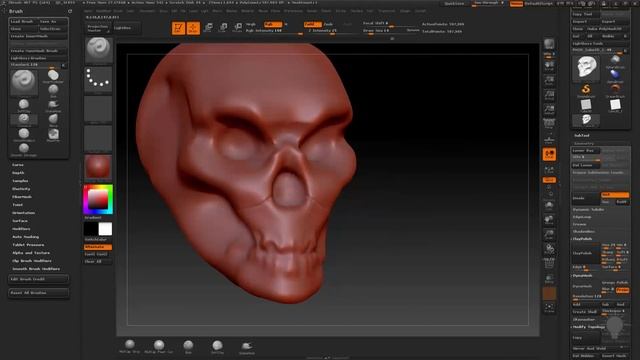Click the Move transform icon in top shelf

point(208,28)
